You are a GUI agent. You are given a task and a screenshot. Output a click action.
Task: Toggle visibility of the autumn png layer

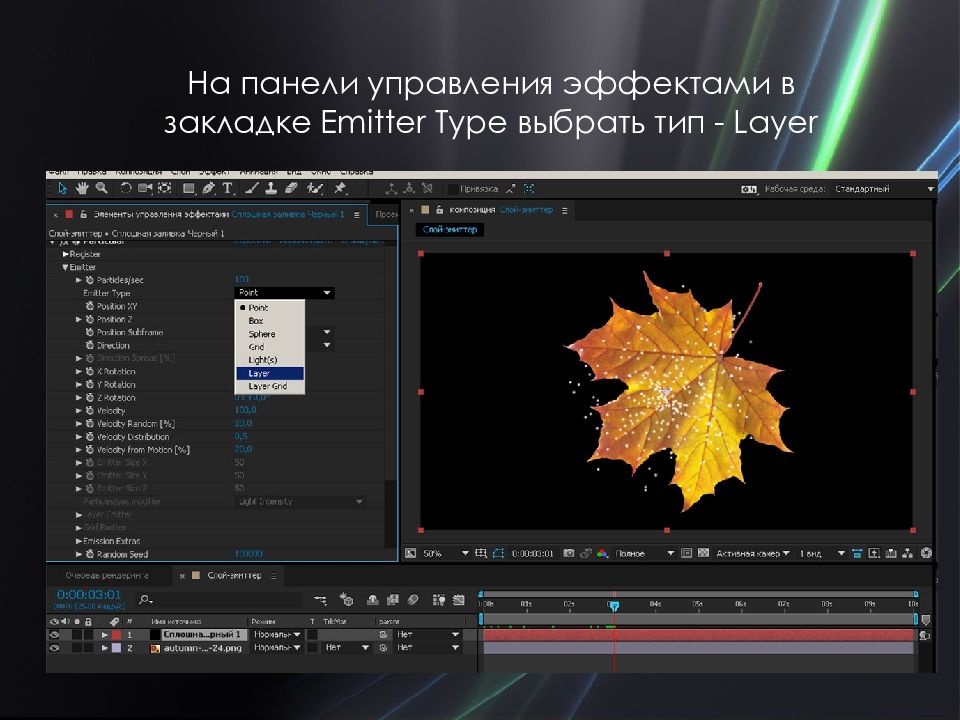coord(54,648)
